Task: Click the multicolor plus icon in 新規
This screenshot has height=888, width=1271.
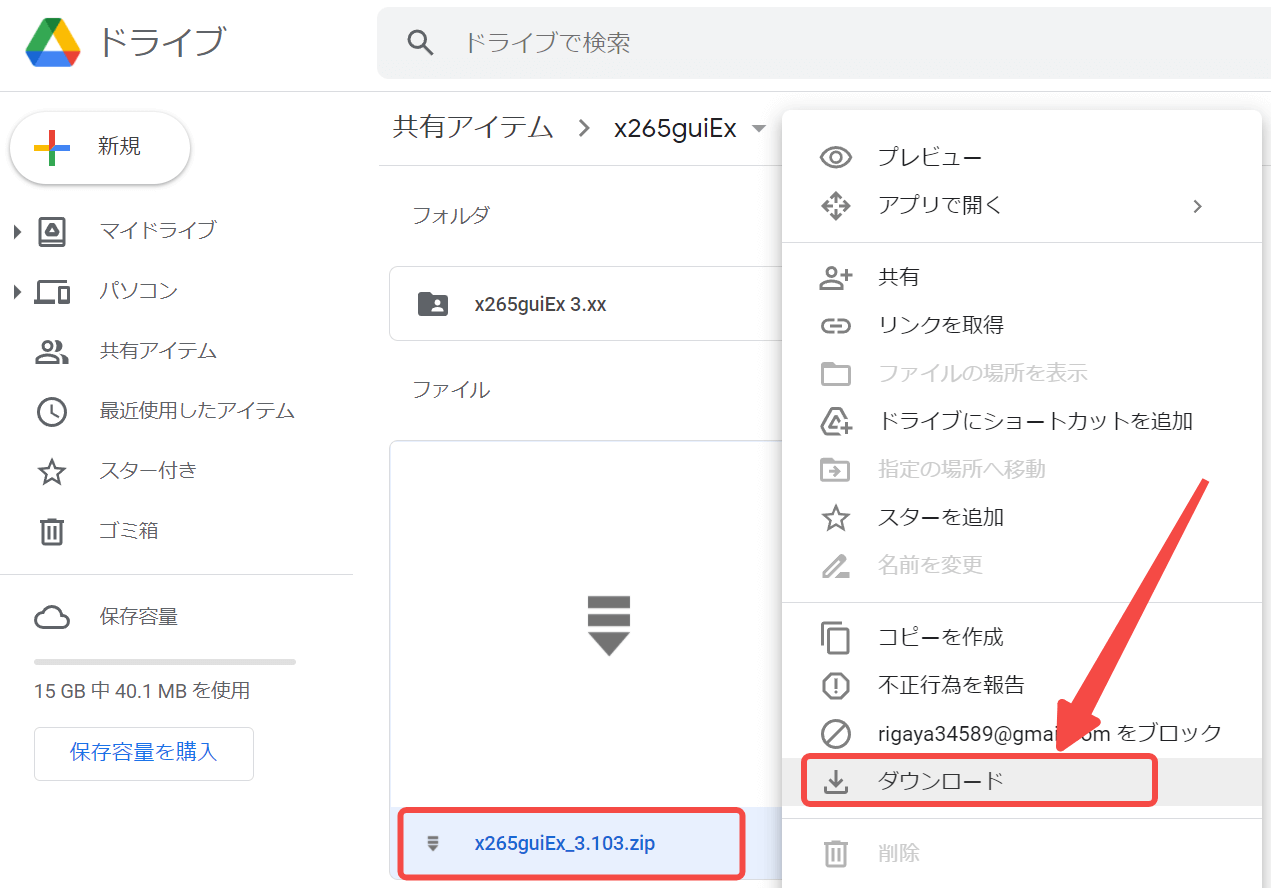Action: coord(52,147)
